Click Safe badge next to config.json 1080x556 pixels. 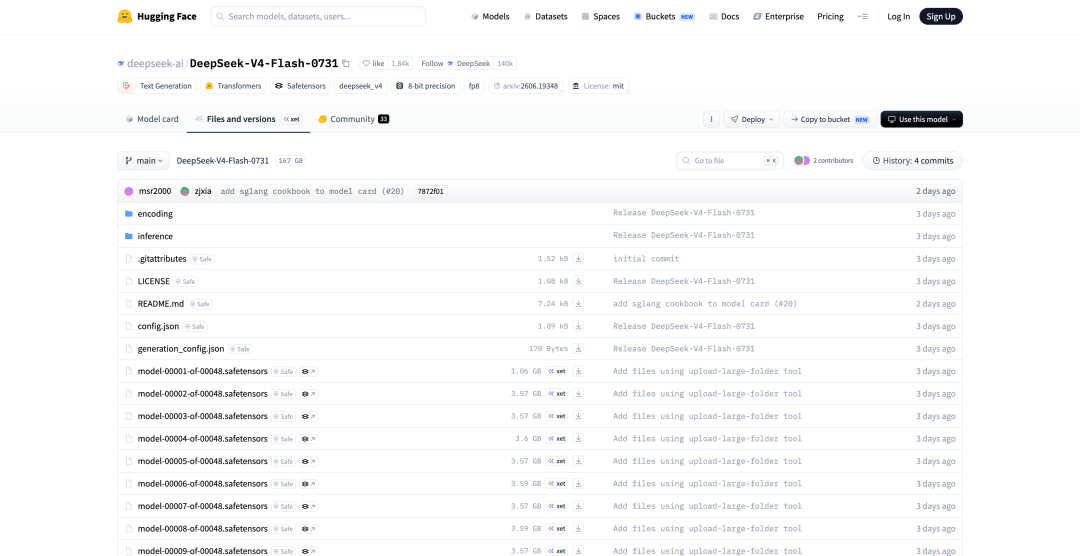coord(194,327)
